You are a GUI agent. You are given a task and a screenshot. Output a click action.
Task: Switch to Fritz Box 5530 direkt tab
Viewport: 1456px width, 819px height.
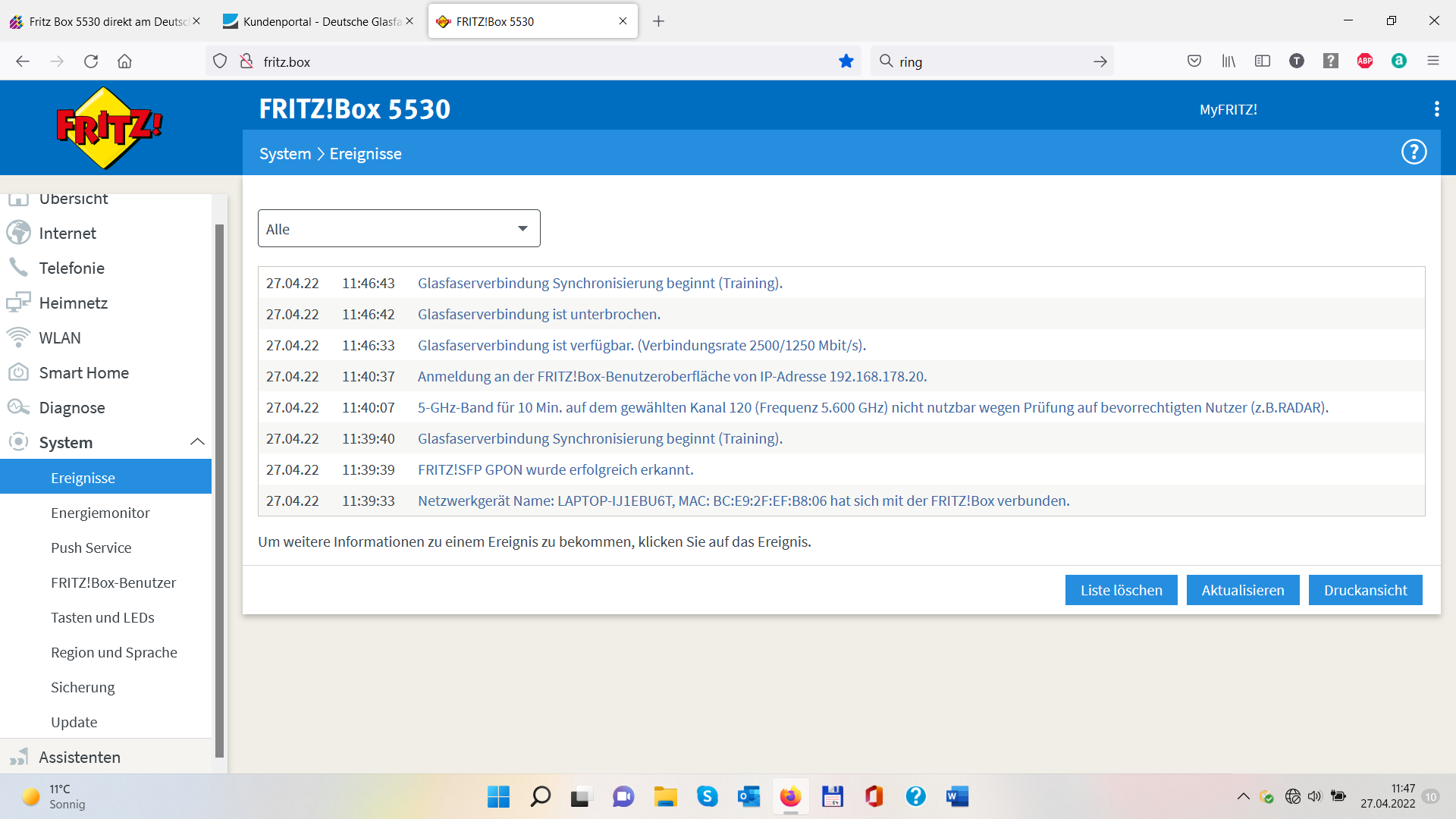[x=105, y=21]
